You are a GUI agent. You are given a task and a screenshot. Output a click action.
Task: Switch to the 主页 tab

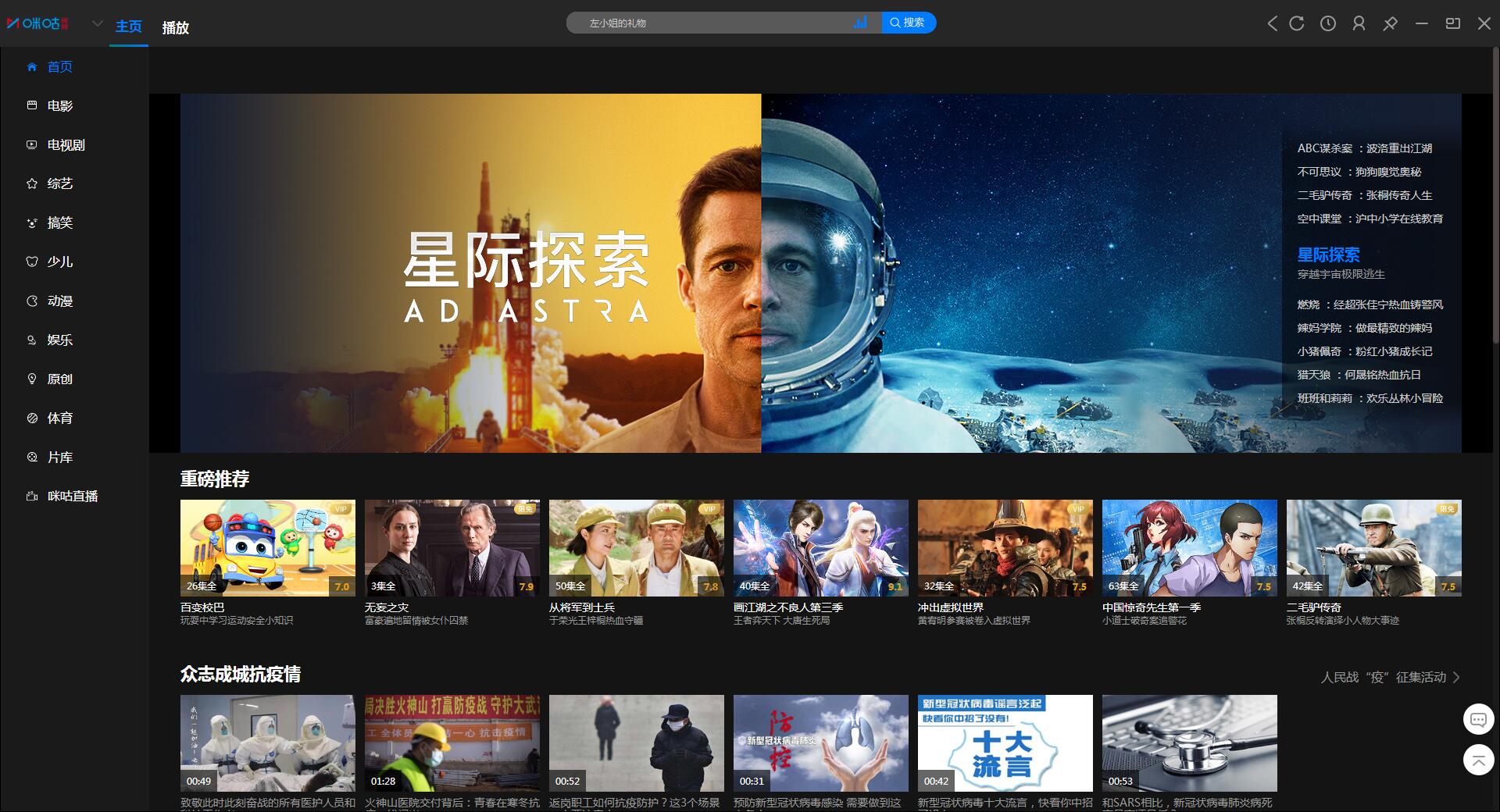(x=129, y=27)
